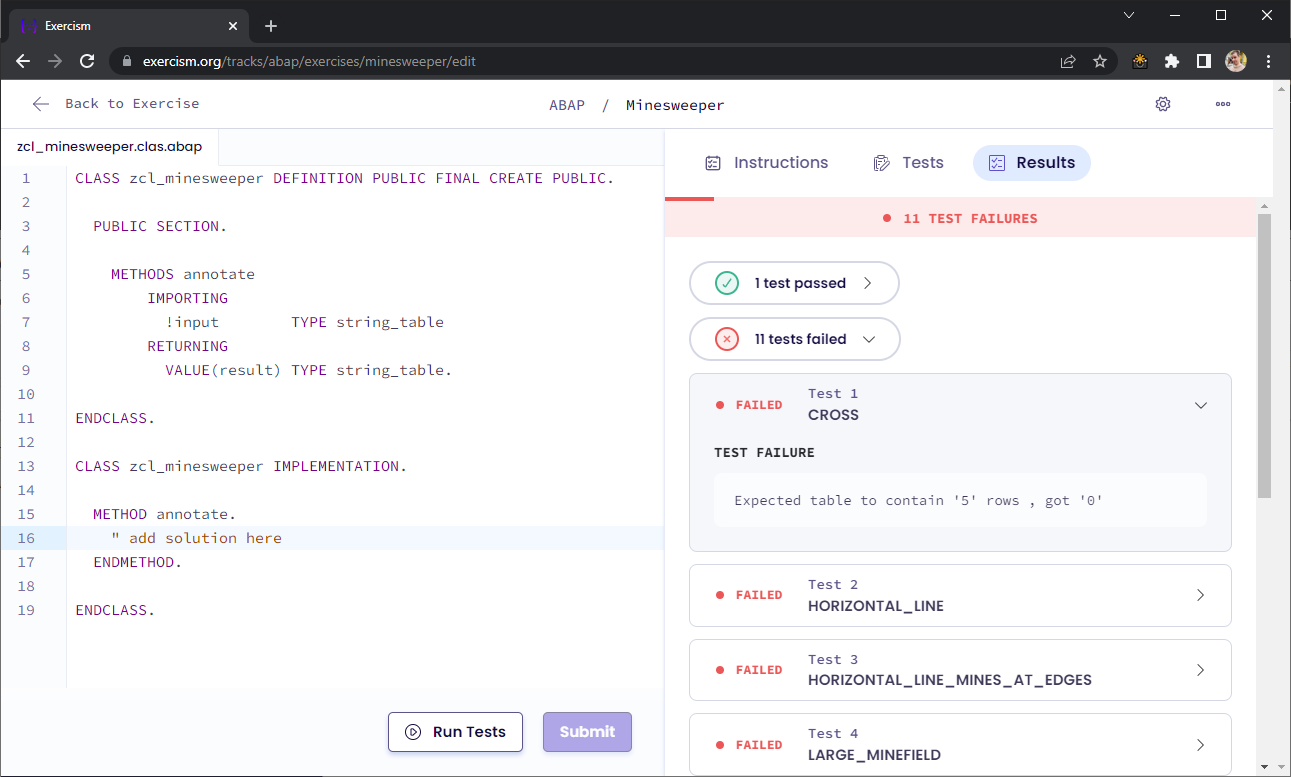Collapse the 11 tests failed section

pos(794,339)
